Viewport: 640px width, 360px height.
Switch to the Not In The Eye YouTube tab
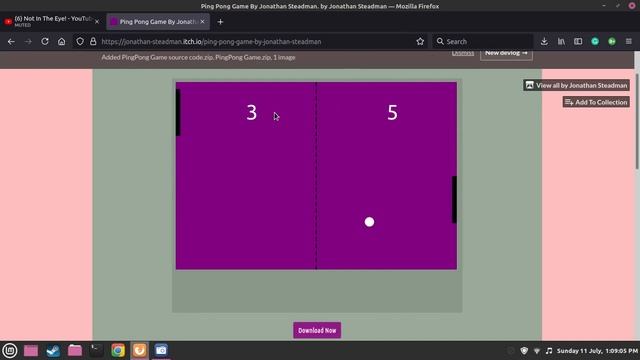click(x=51, y=22)
